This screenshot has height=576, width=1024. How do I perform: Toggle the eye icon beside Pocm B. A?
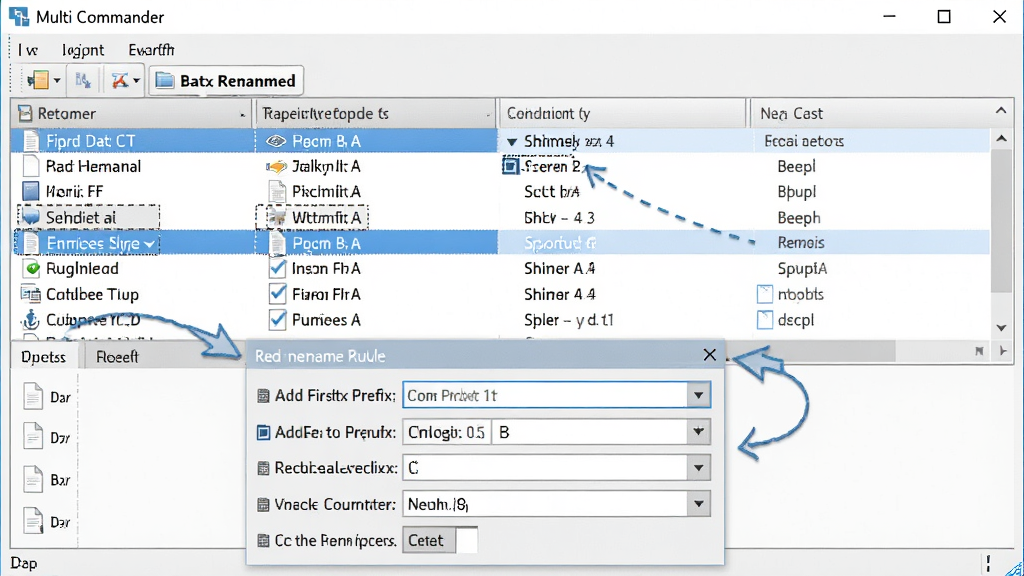pyautogui.click(x=276, y=141)
